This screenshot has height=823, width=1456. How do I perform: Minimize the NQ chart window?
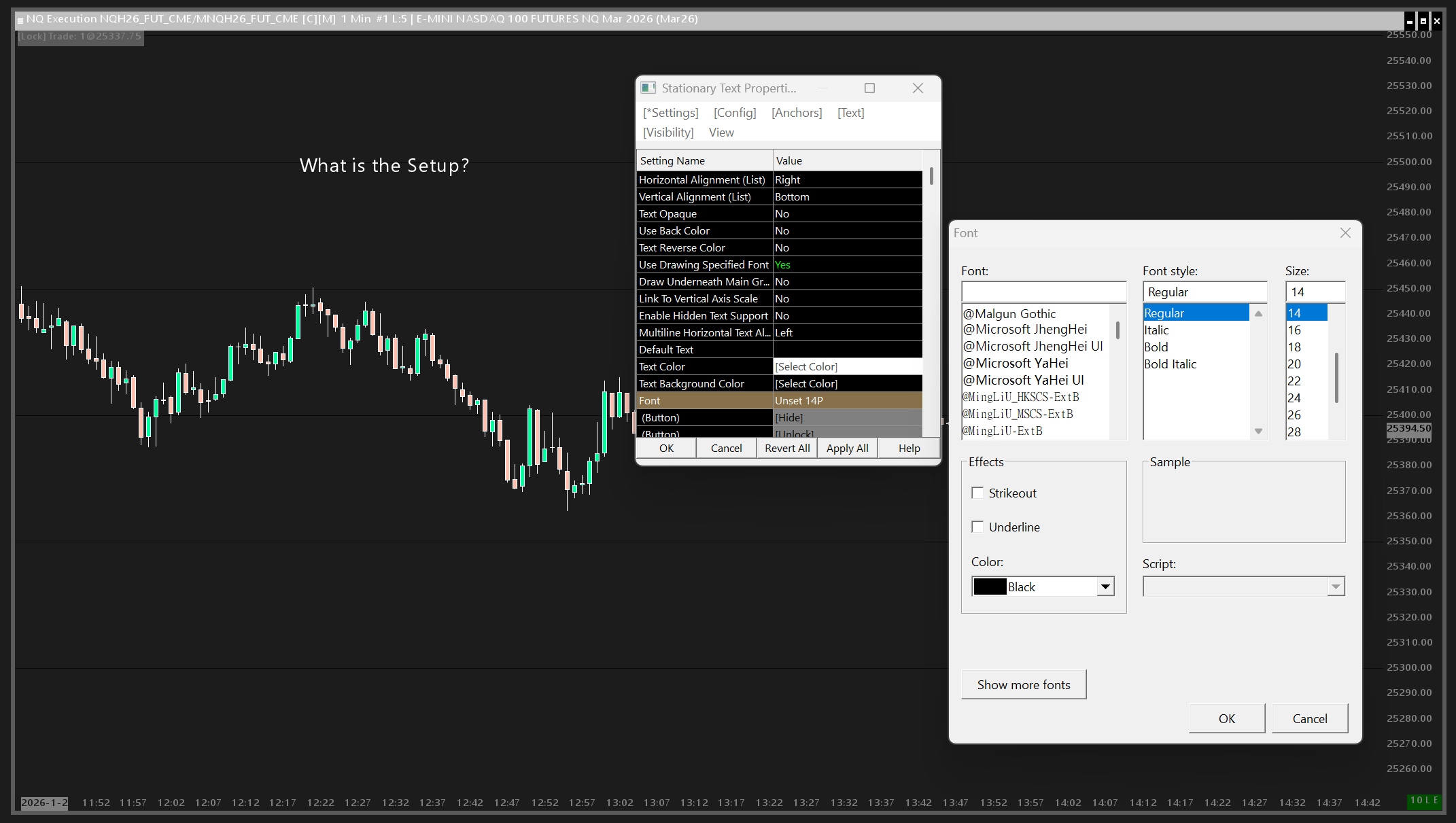point(1410,21)
